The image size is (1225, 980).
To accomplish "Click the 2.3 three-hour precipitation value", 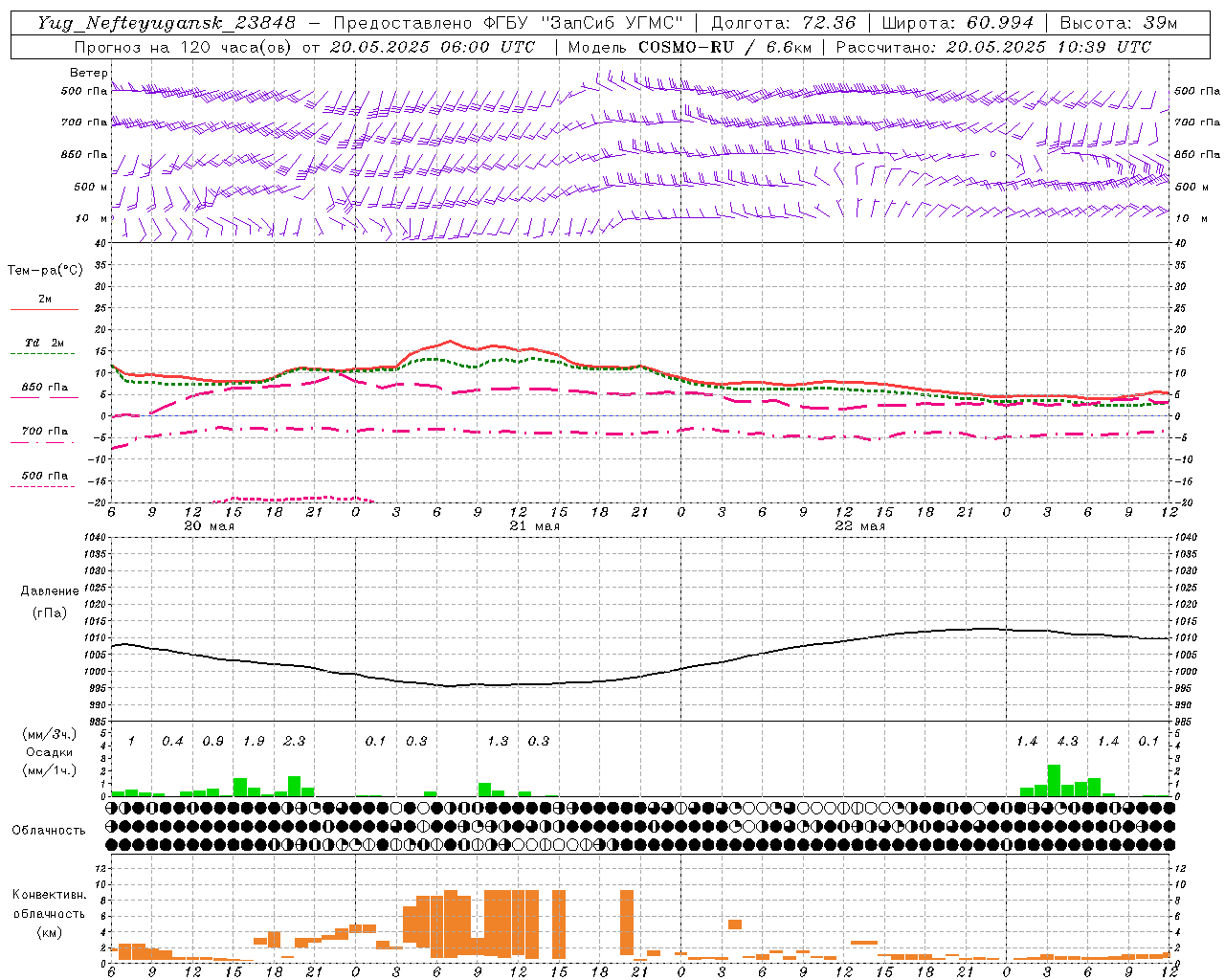I will point(294,741).
